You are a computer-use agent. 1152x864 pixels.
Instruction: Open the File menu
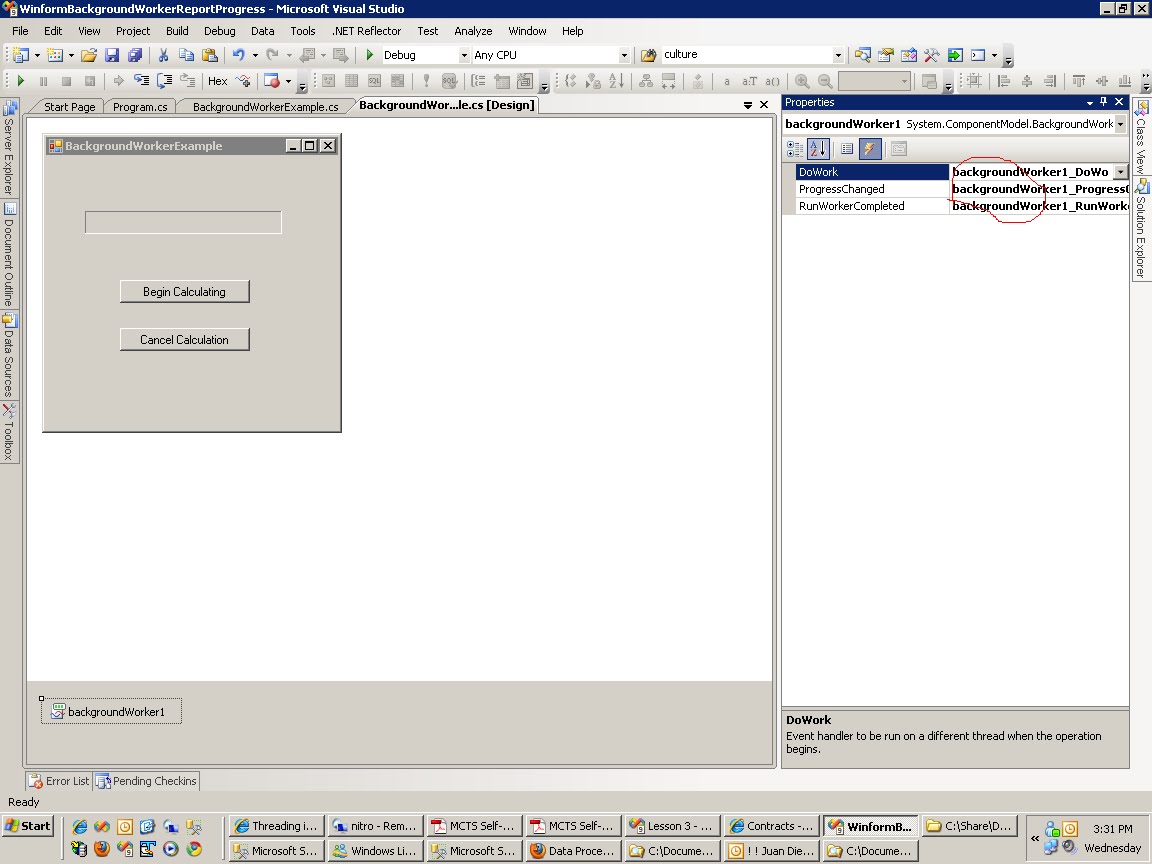coord(21,31)
